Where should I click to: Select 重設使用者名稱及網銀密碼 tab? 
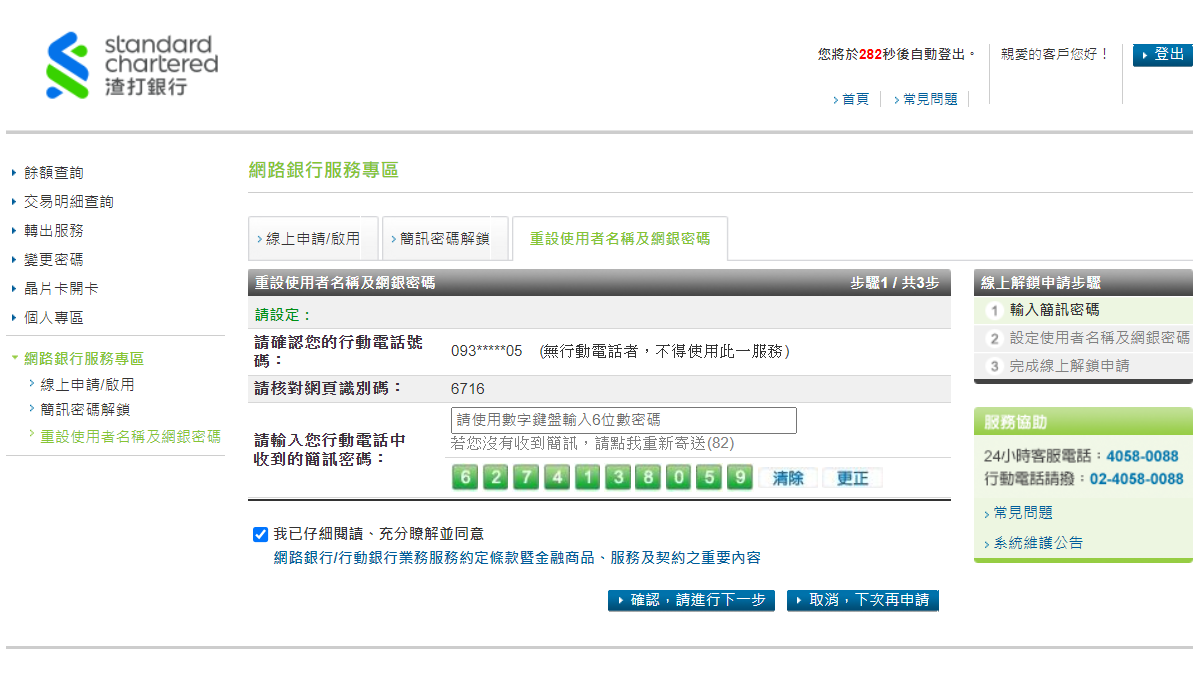(620, 239)
